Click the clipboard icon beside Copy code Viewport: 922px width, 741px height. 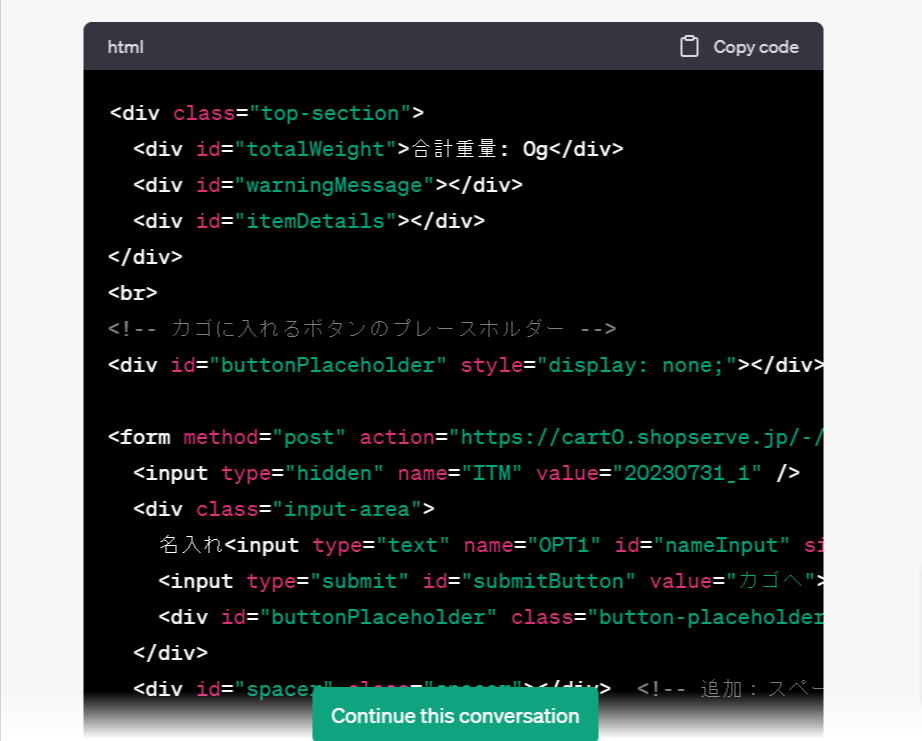point(689,47)
